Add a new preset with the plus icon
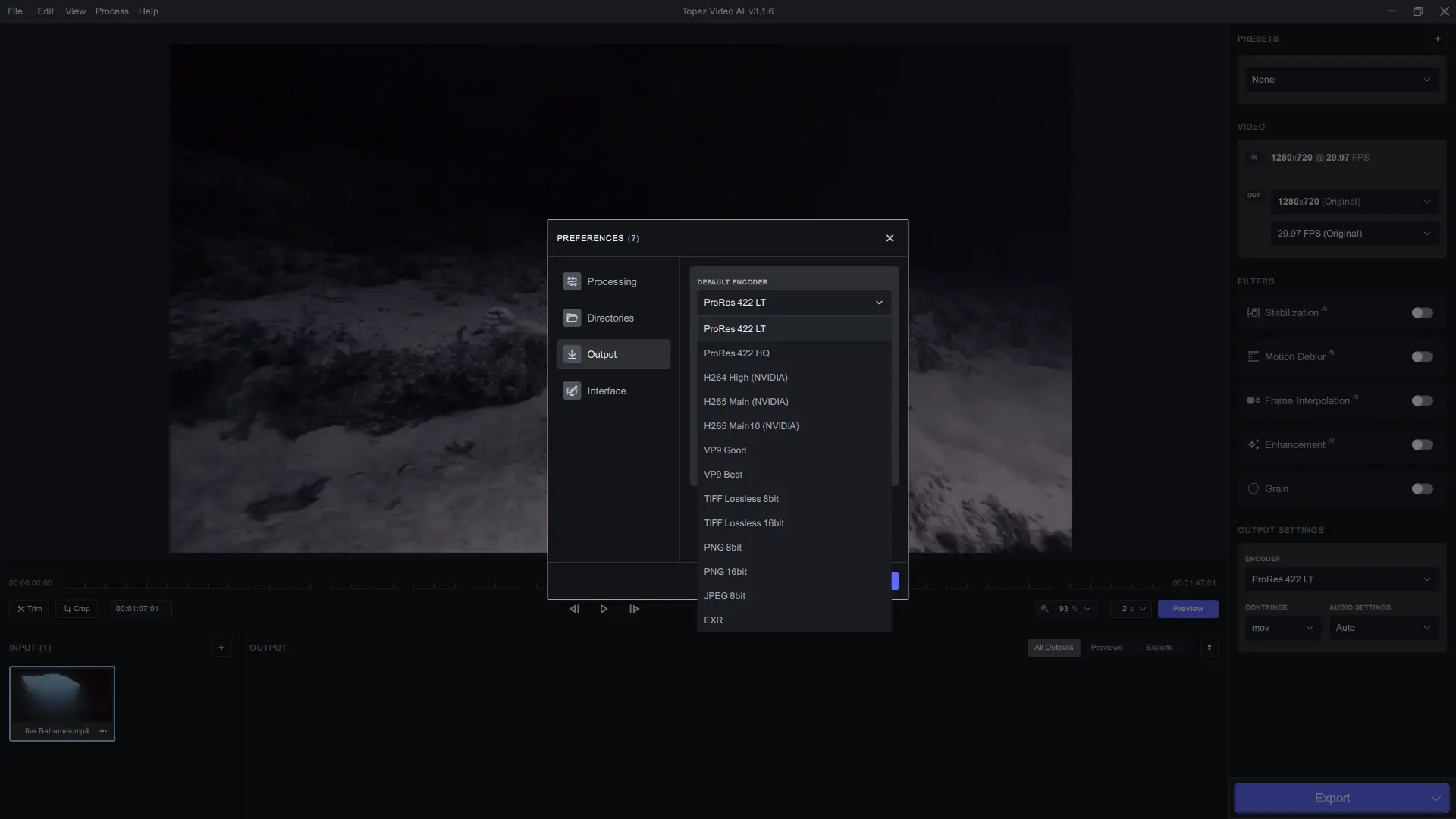This screenshot has width=1456, height=819. 1437,39
